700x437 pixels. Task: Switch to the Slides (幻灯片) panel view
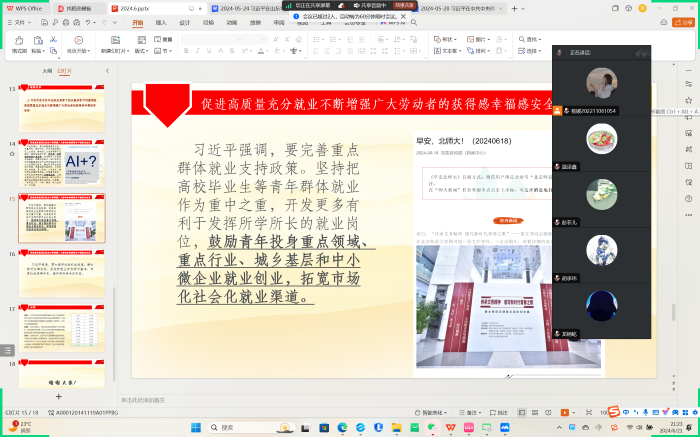65,71
